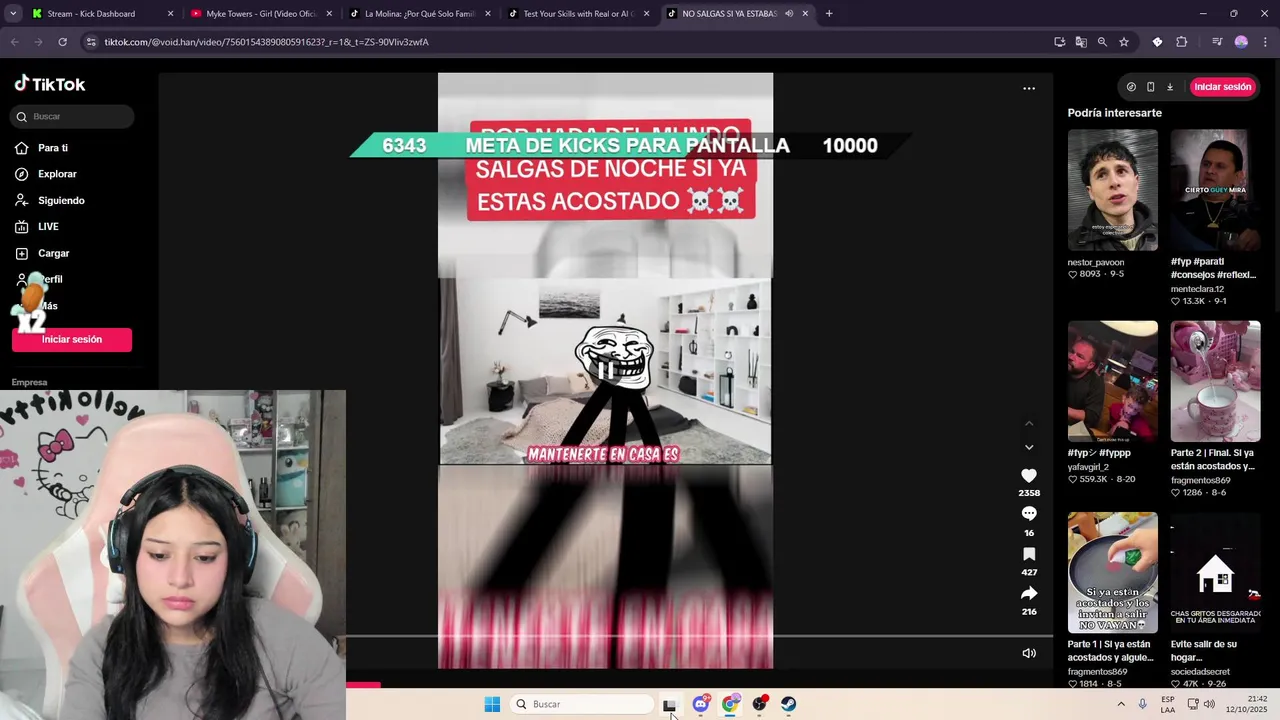Viewport: 1280px width, 720px height.
Task: Switch to Myke Towers - Girl tab
Action: 261,14
